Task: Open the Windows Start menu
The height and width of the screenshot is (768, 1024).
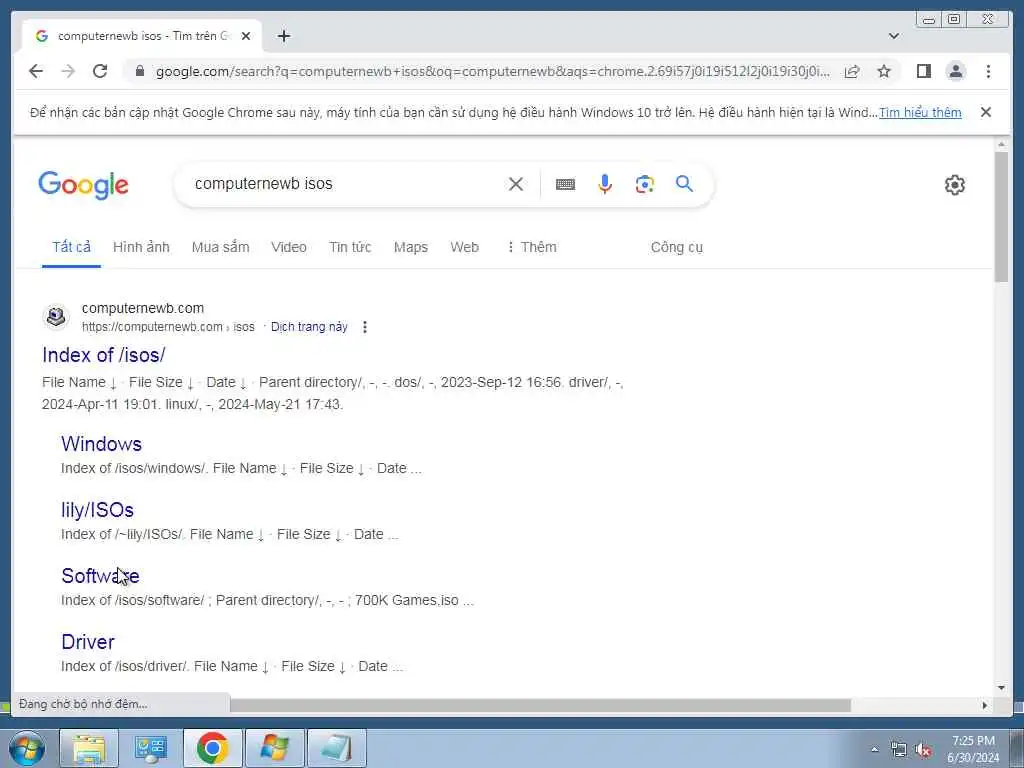Action: tap(26, 748)
